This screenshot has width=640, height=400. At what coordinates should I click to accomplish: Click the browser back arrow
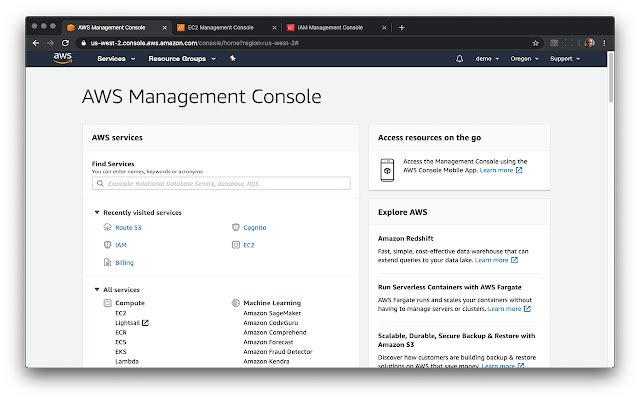click(x=36, y=43)
